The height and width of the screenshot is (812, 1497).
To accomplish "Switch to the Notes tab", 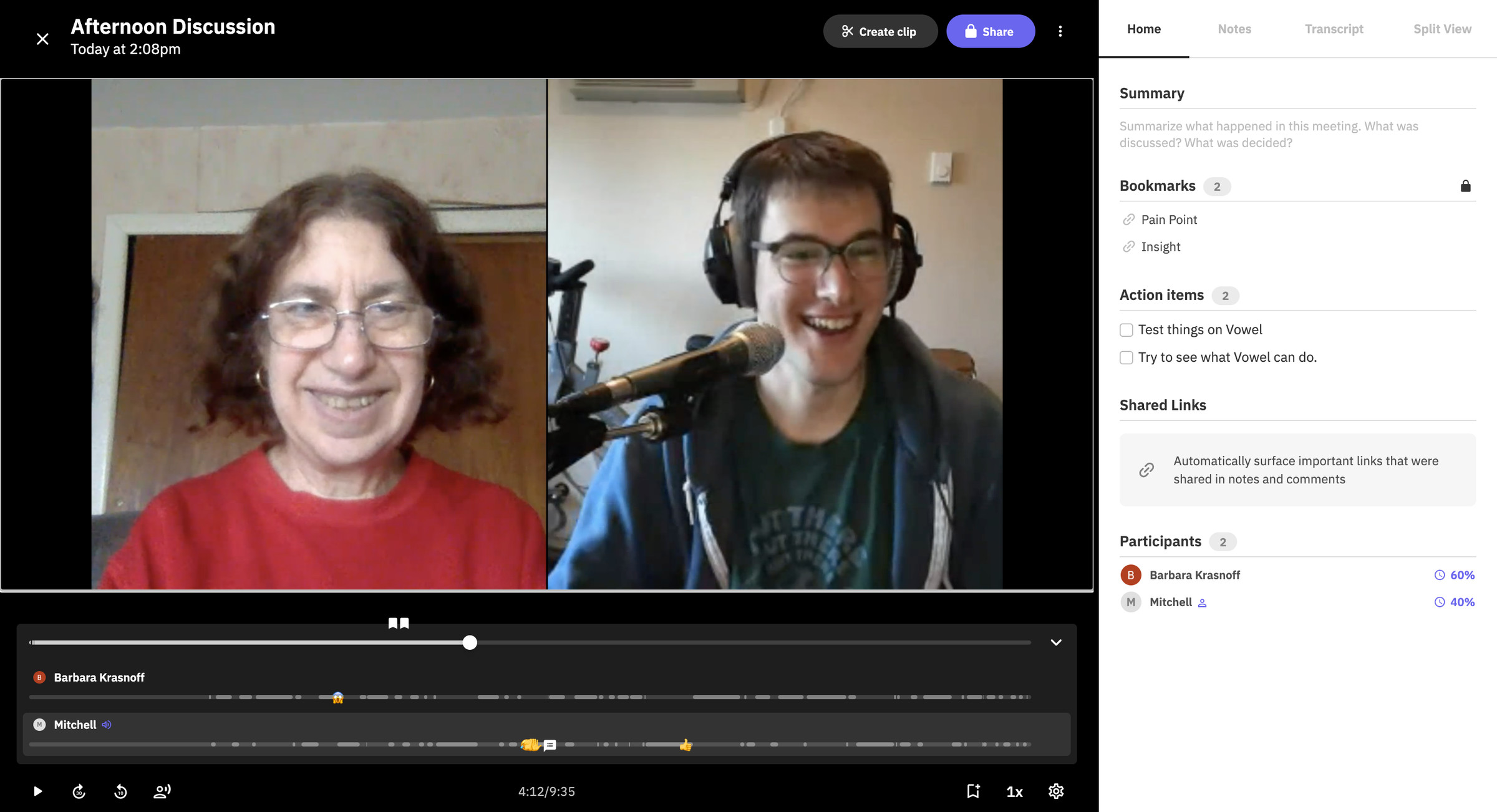I will coord(1234,29).
